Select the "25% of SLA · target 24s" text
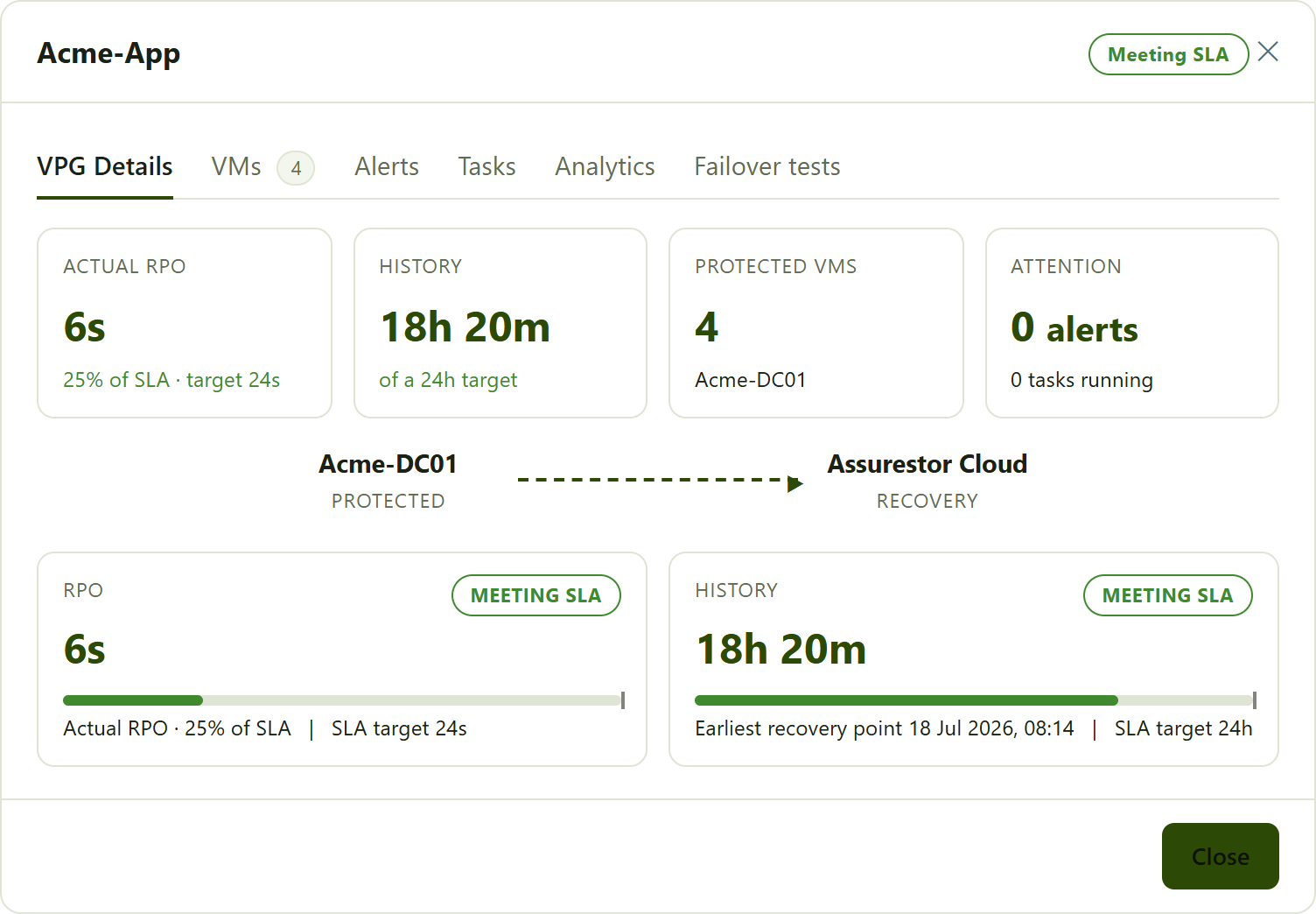Viewport: 1316px width, 914px height. click(171, 380)
